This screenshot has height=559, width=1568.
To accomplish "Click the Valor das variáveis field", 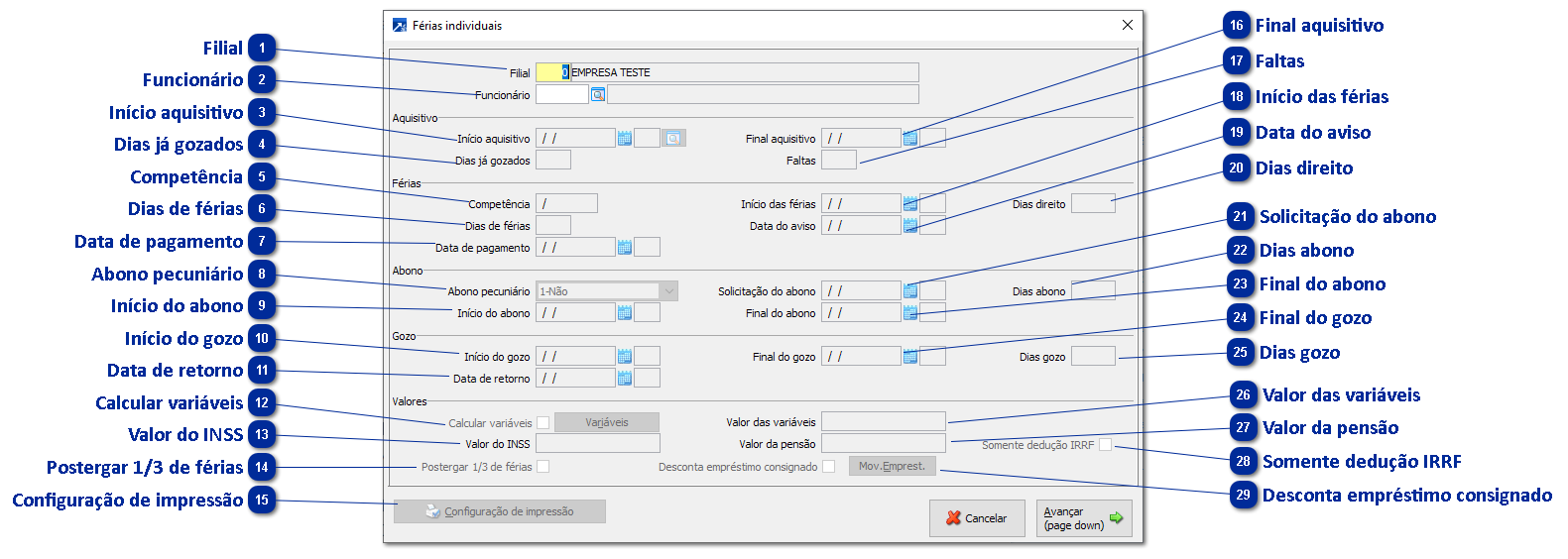I will tap(884, 421).
